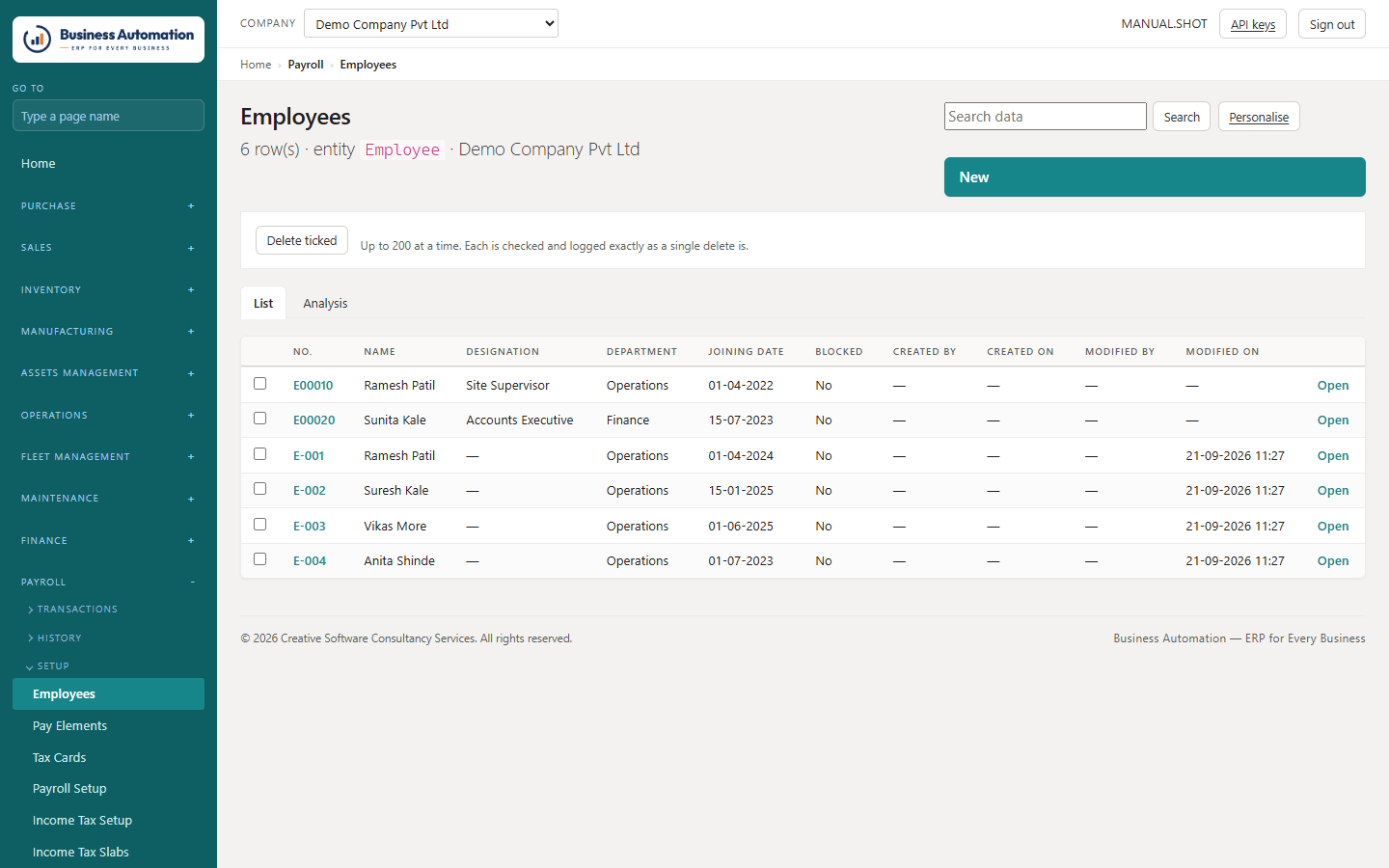Select the E-002 row checkbox

259,489
